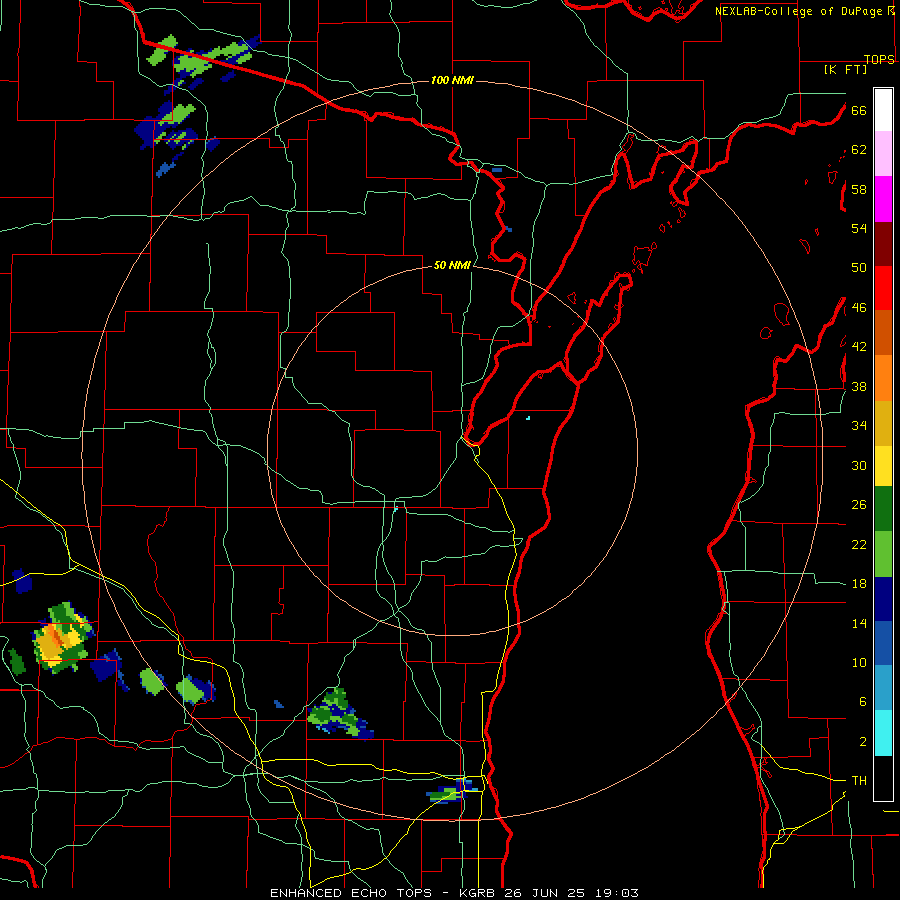This screenshot has height=900, width=900.
Task: Click the '100 NMI' range ring label
Action: tap(452, 80)
